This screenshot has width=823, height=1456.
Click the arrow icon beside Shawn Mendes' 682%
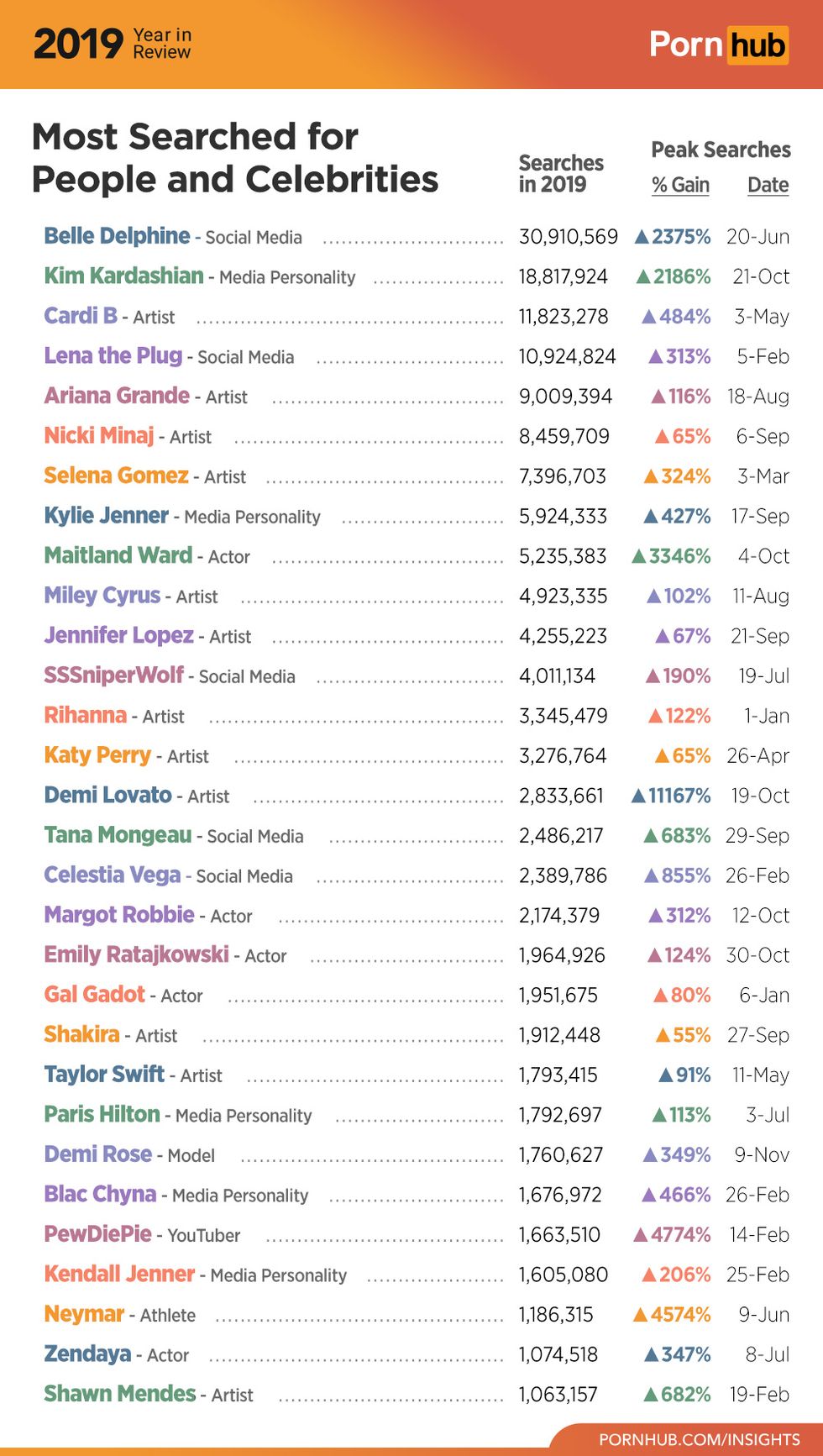point(650,1395)
